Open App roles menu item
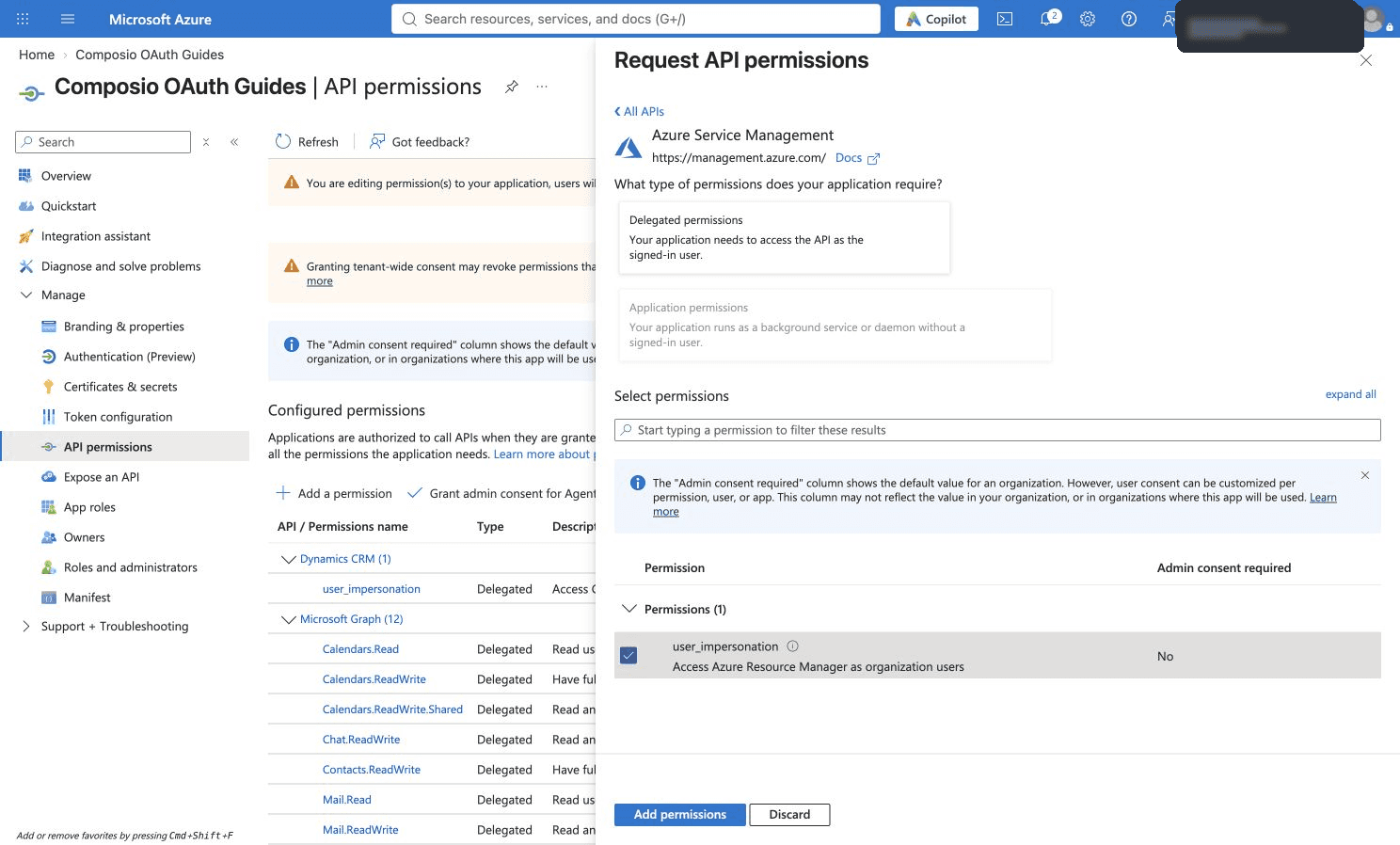This screenshot has height=845, width=1400. coord(89,507)
